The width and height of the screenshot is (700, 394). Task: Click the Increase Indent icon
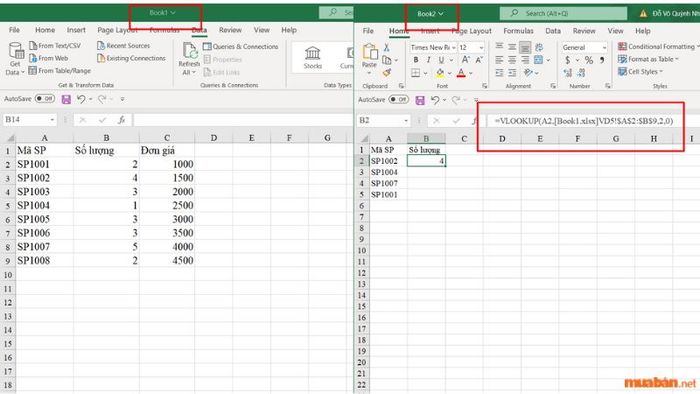pos(512,73)
